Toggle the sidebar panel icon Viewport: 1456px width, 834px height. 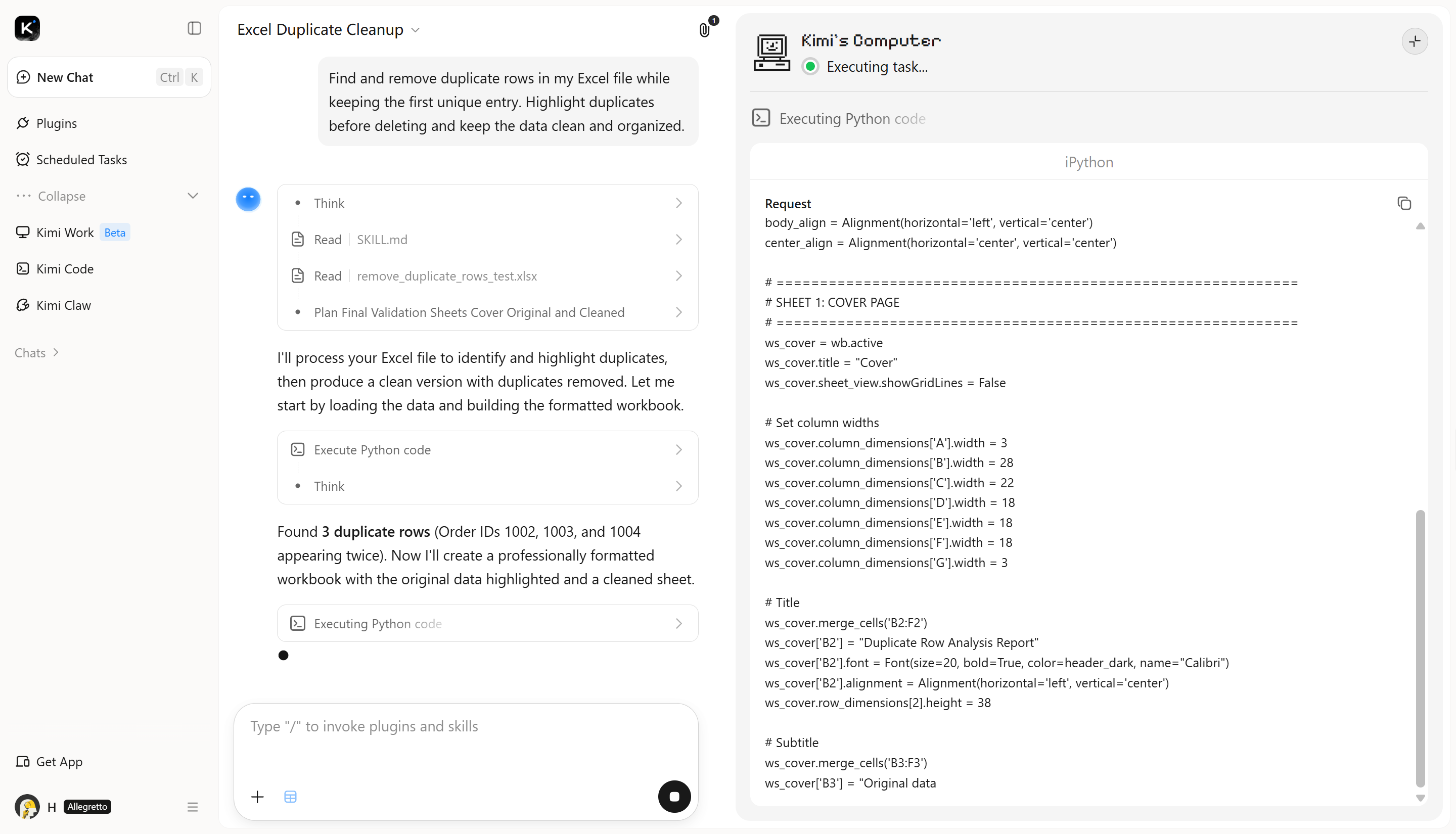tap(194, 28)
